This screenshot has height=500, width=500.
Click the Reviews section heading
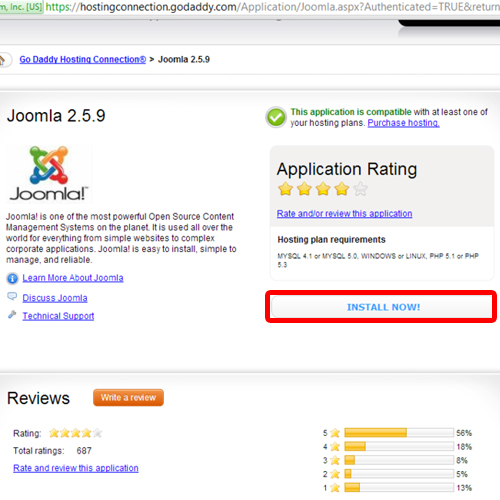(38, 398)
